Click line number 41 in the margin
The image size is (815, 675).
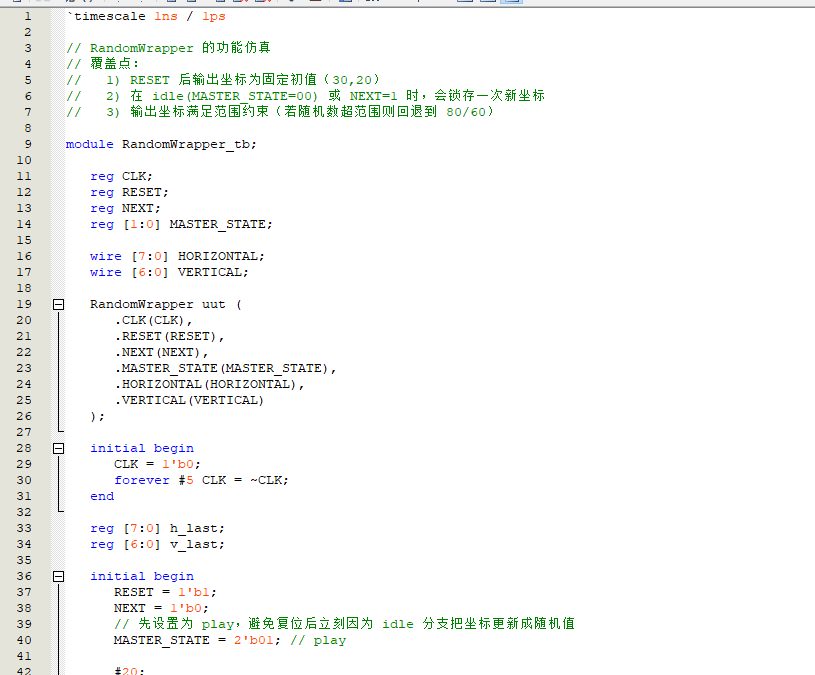(x=24, y=656)
